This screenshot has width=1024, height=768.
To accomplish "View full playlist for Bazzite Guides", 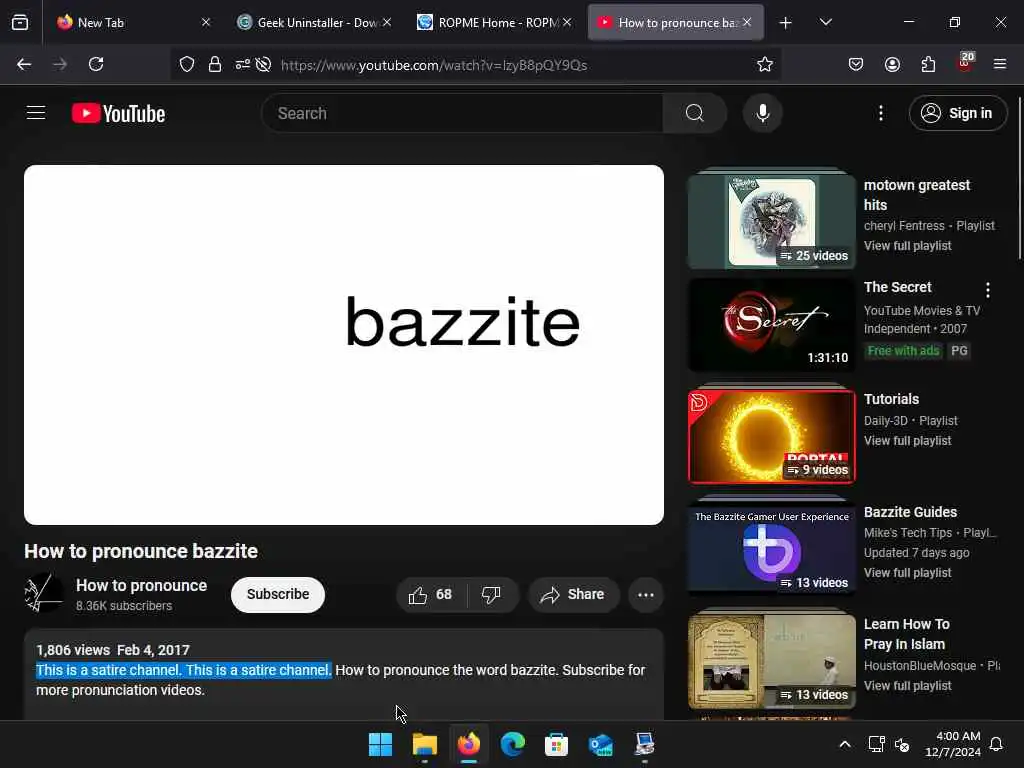I will pyautogui.click(x=907, y=573).
